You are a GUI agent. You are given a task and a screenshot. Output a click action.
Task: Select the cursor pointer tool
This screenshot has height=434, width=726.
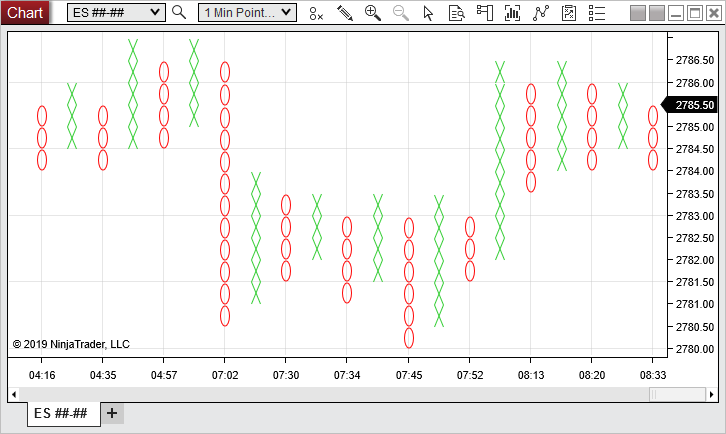pos(429,13)
